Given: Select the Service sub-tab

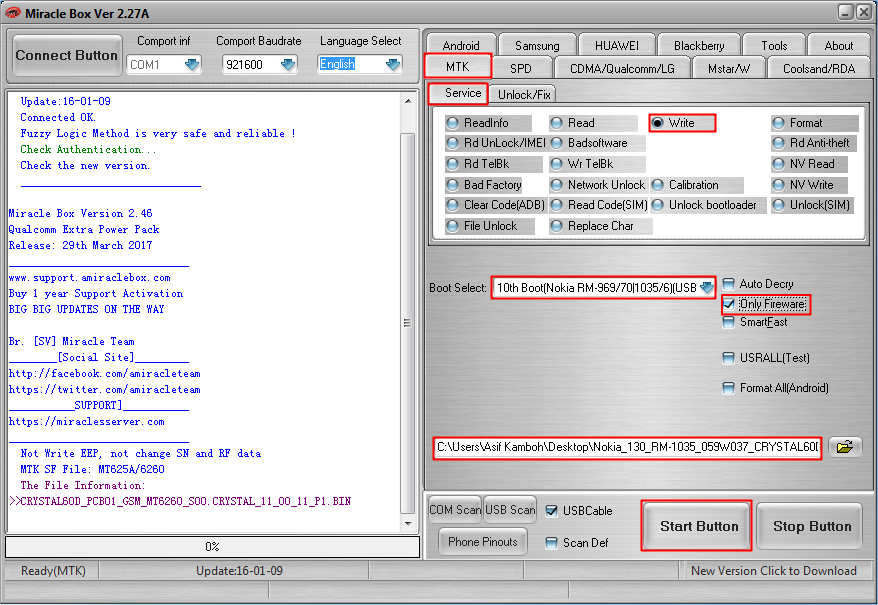Looking at the screenshot, I should 459,93.
